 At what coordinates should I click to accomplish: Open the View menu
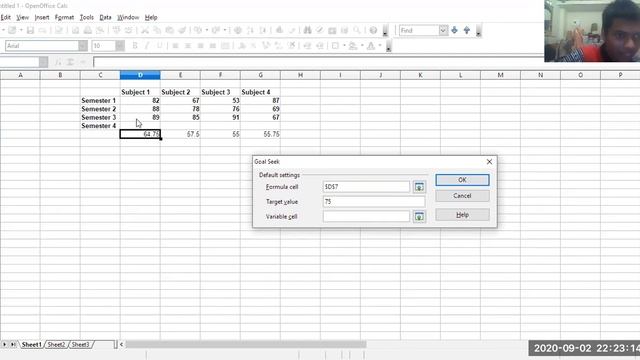(22, 18)
